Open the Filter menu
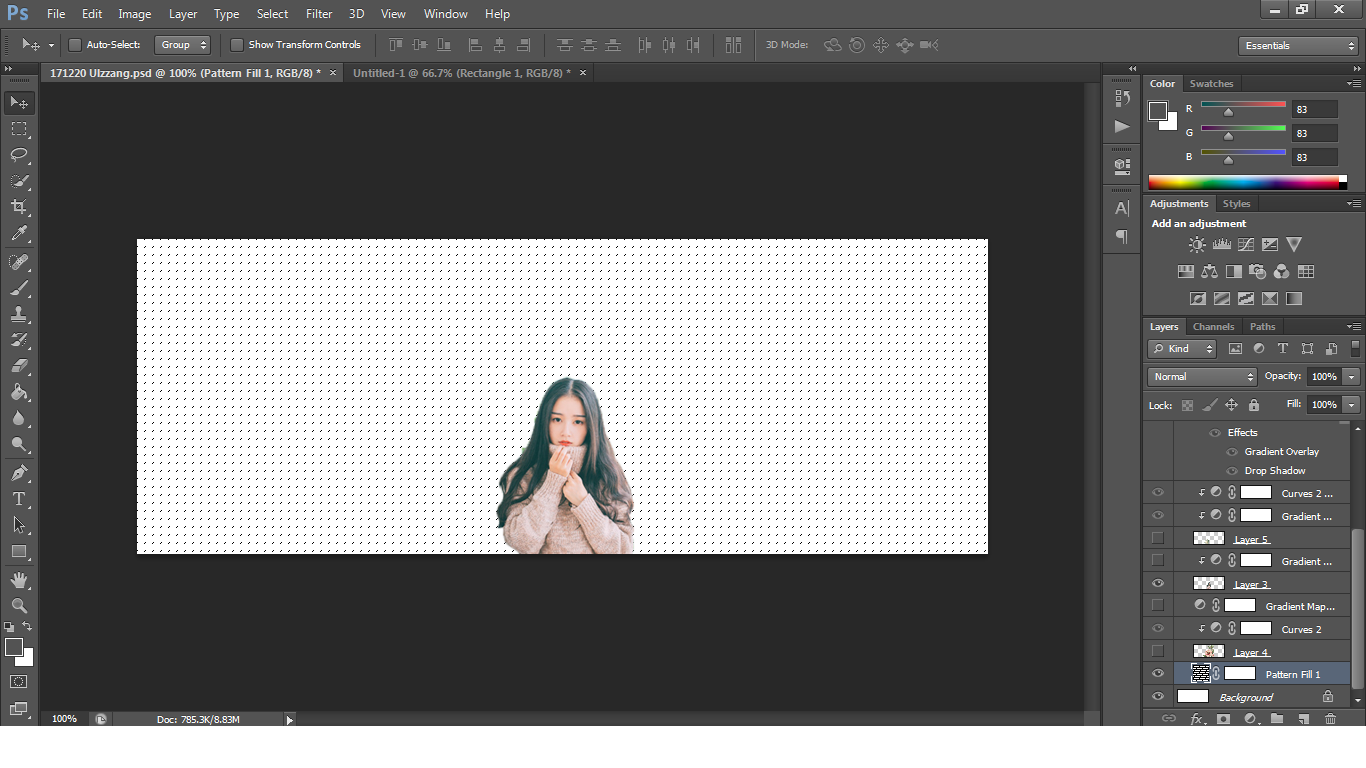1366x768 pixels. [x=319, y=14]
